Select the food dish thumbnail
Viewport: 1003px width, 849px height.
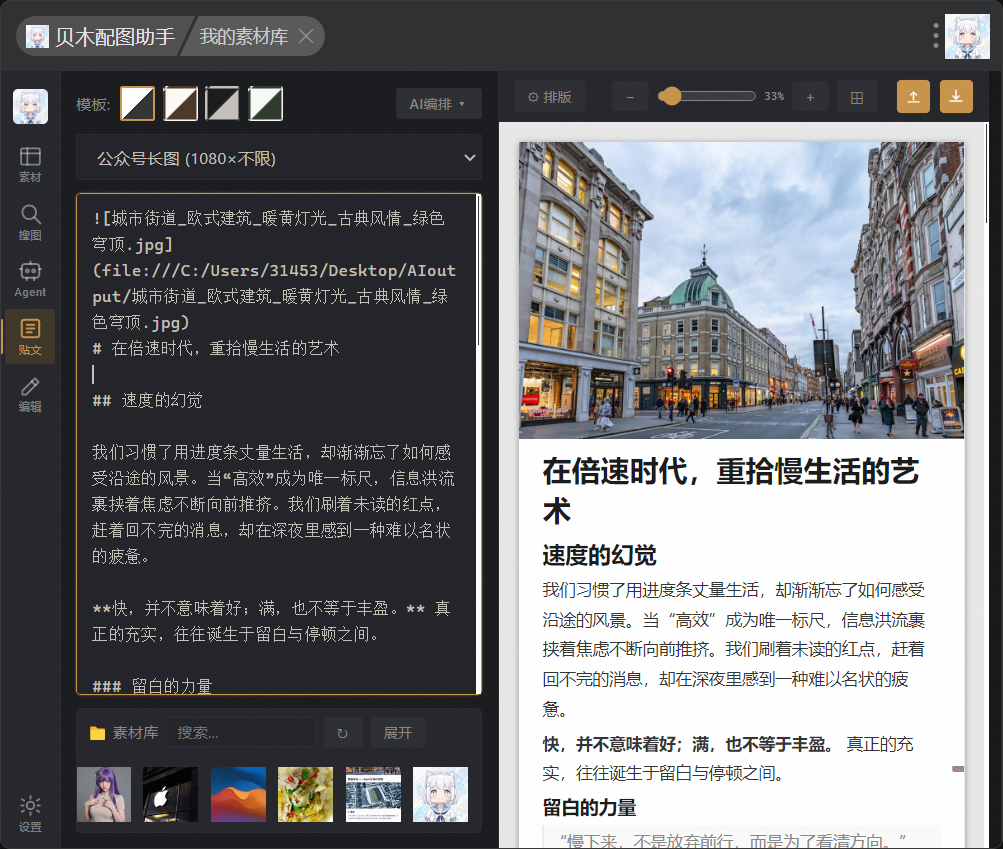(305, 794)
